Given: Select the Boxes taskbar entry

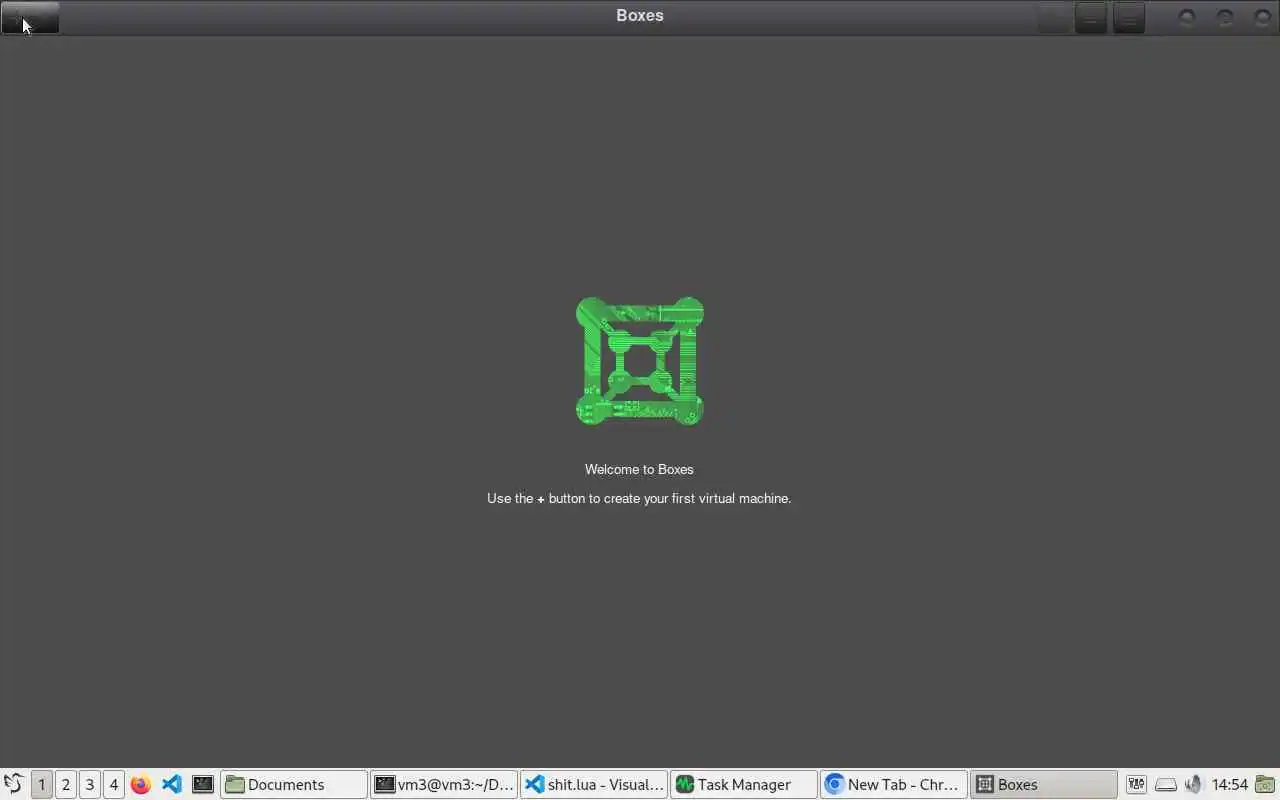Looking at the screenshot, I should tap(1044, 784).
